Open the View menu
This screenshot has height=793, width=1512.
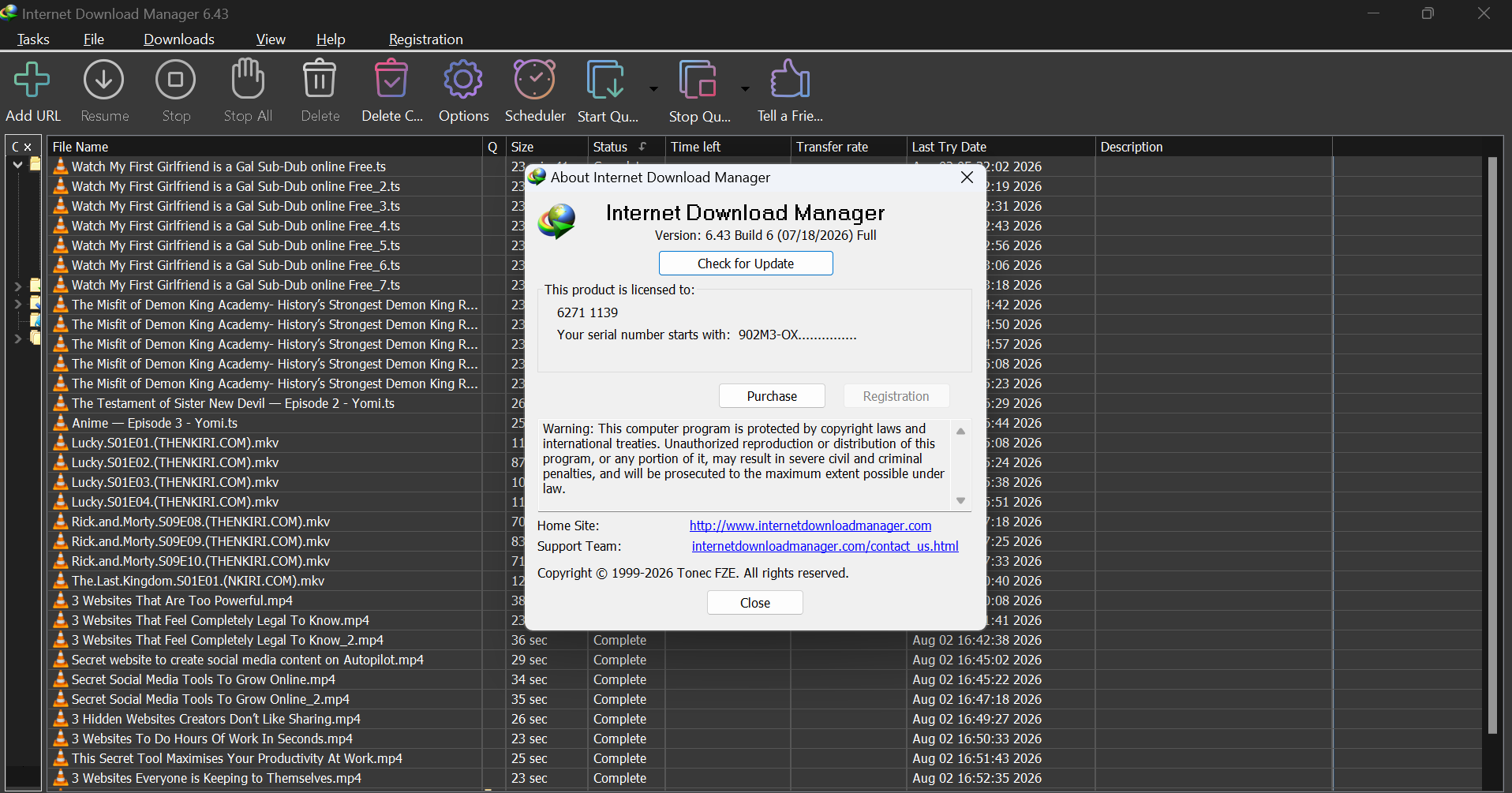271,39
